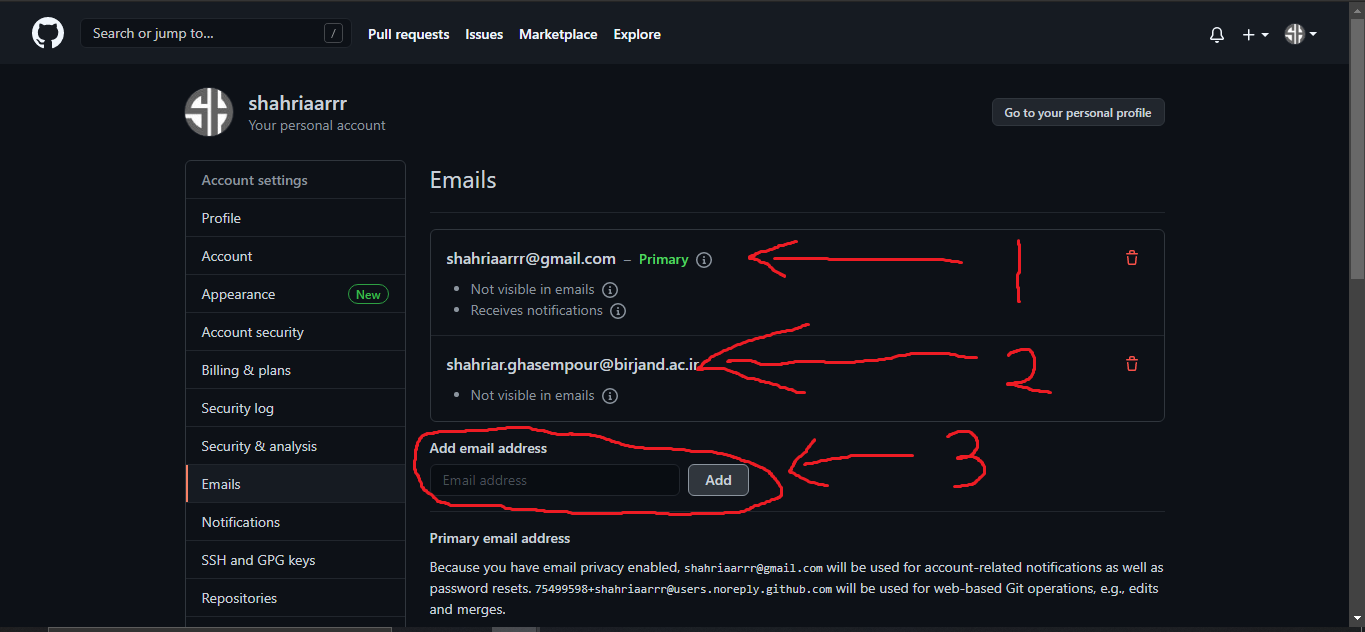This screenshot has width=1365, height=632.
Task: Click the Email address input field
Action: [554, 480]
